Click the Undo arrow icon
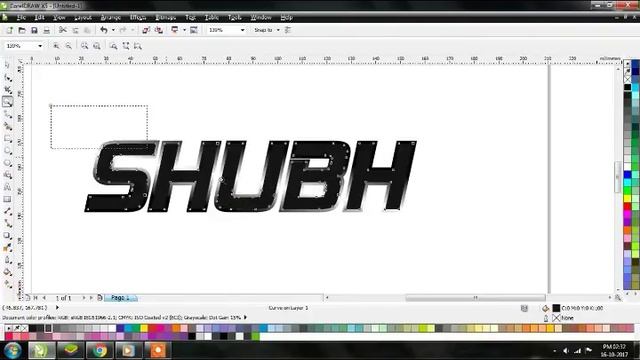The width and height of the screenshot is (640, 360). tap(104, 30)
